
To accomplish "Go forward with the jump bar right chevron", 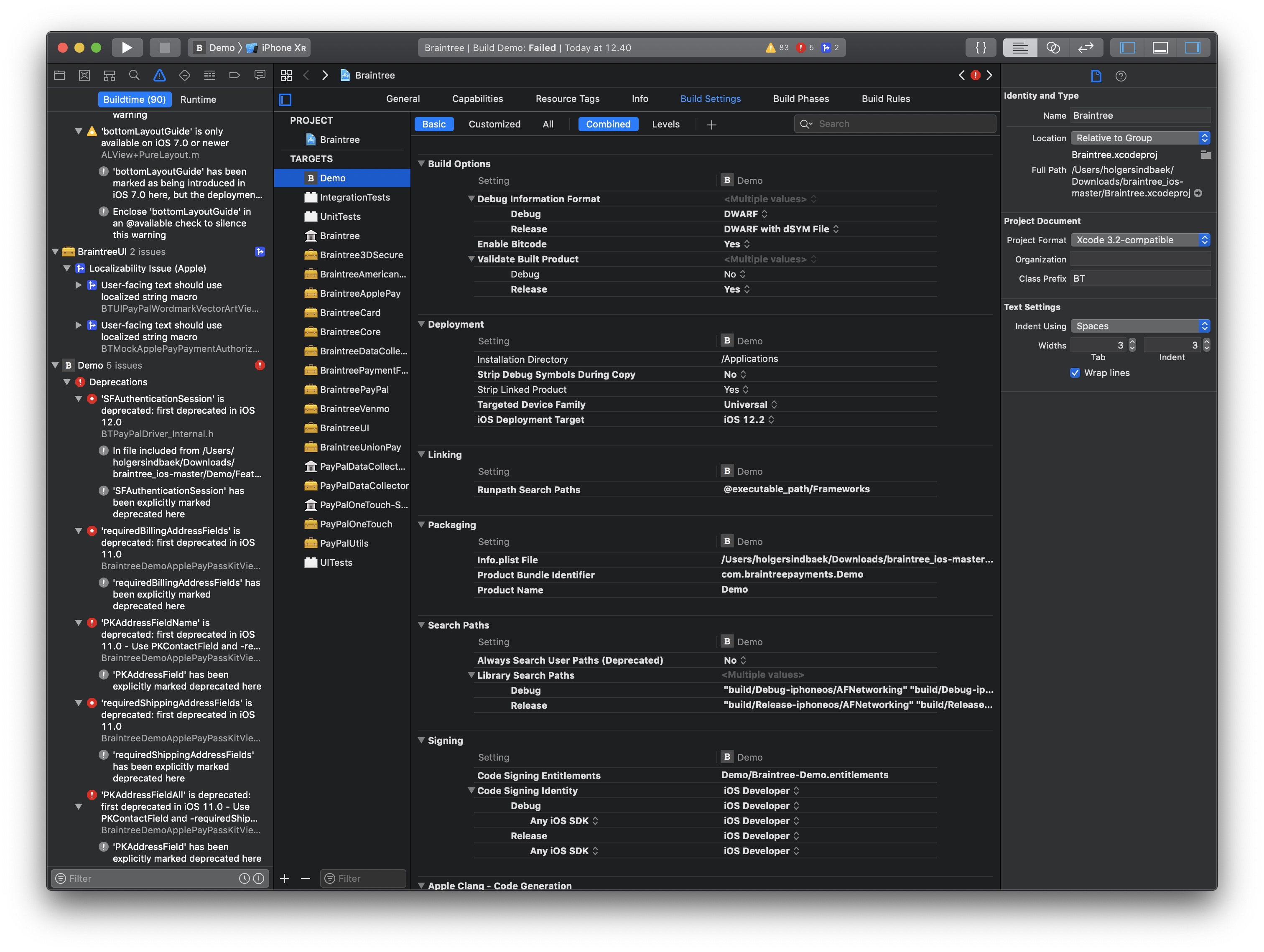I will [325, 75].
